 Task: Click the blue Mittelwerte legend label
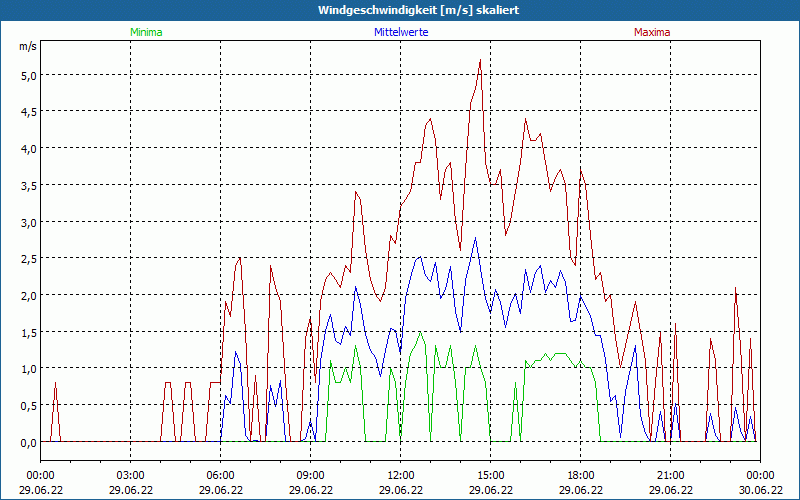point(401,32)
